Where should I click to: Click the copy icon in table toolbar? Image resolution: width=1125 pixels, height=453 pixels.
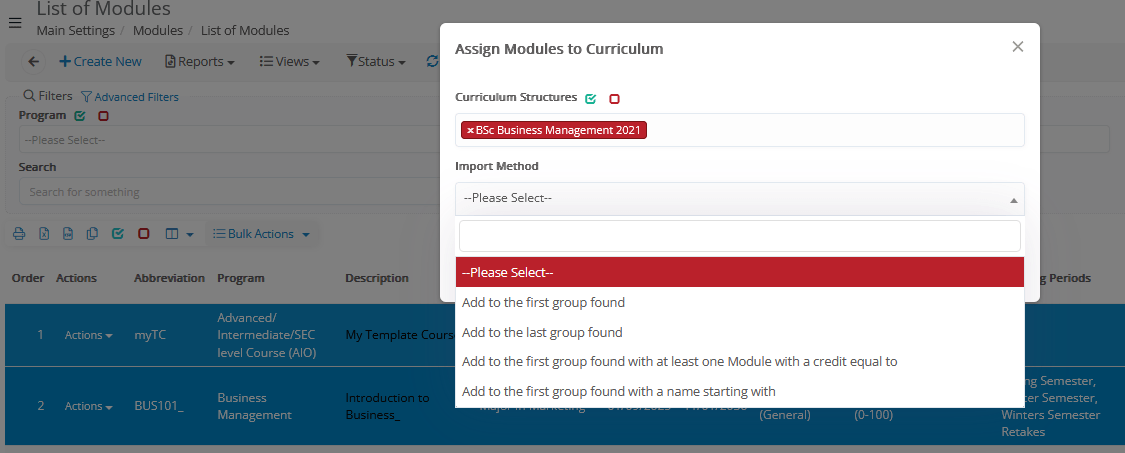[92, 234]
